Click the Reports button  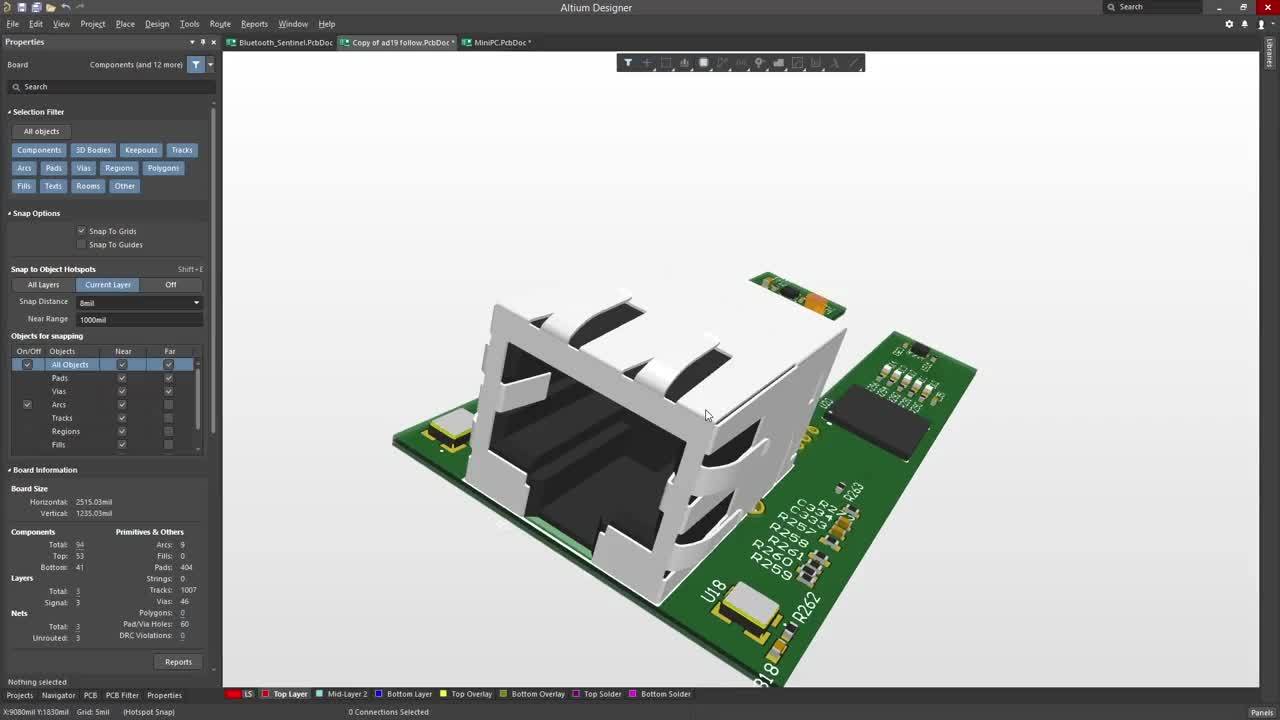178,662
